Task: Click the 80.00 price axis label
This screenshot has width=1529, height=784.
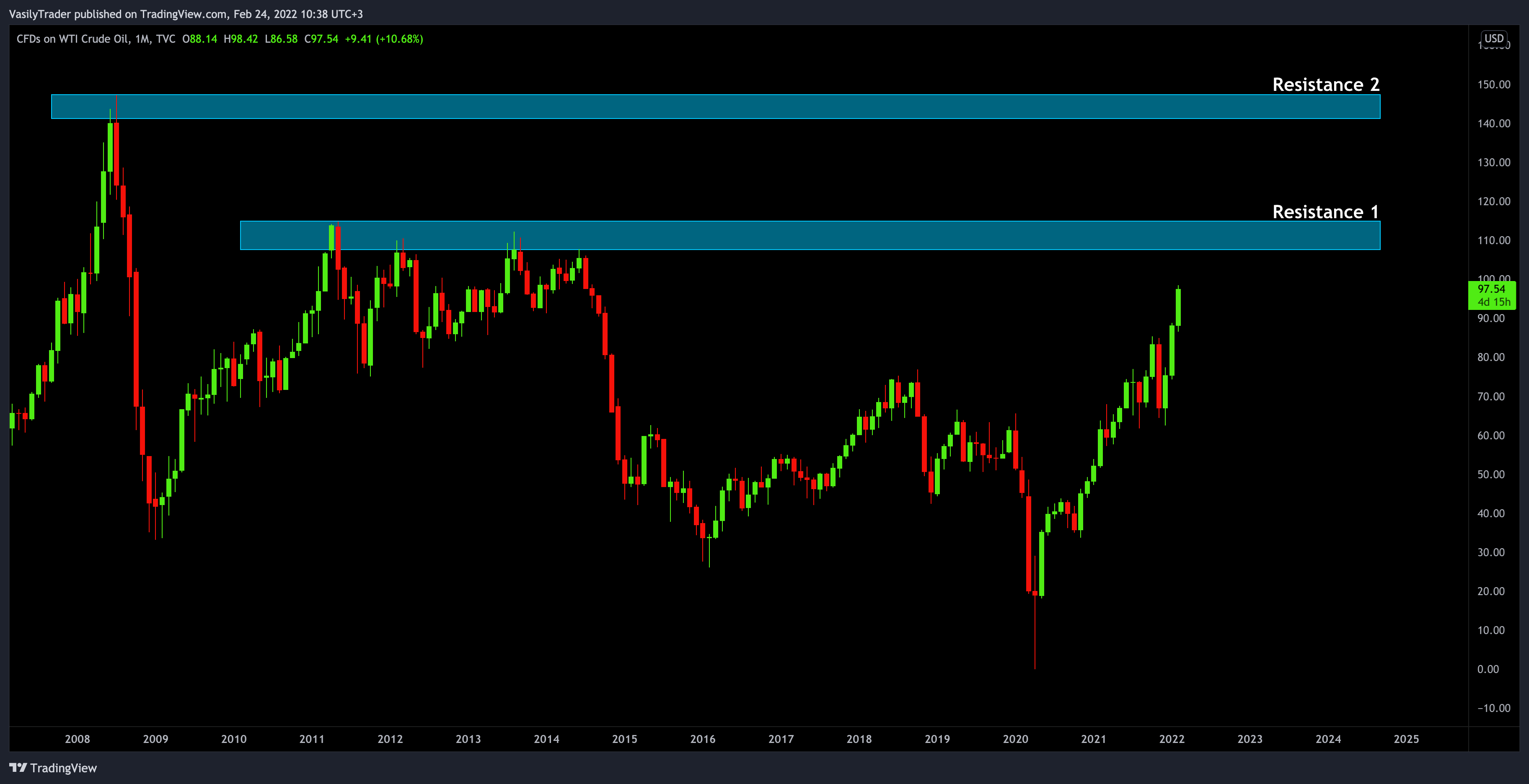Action: (x=1491, y=357)
